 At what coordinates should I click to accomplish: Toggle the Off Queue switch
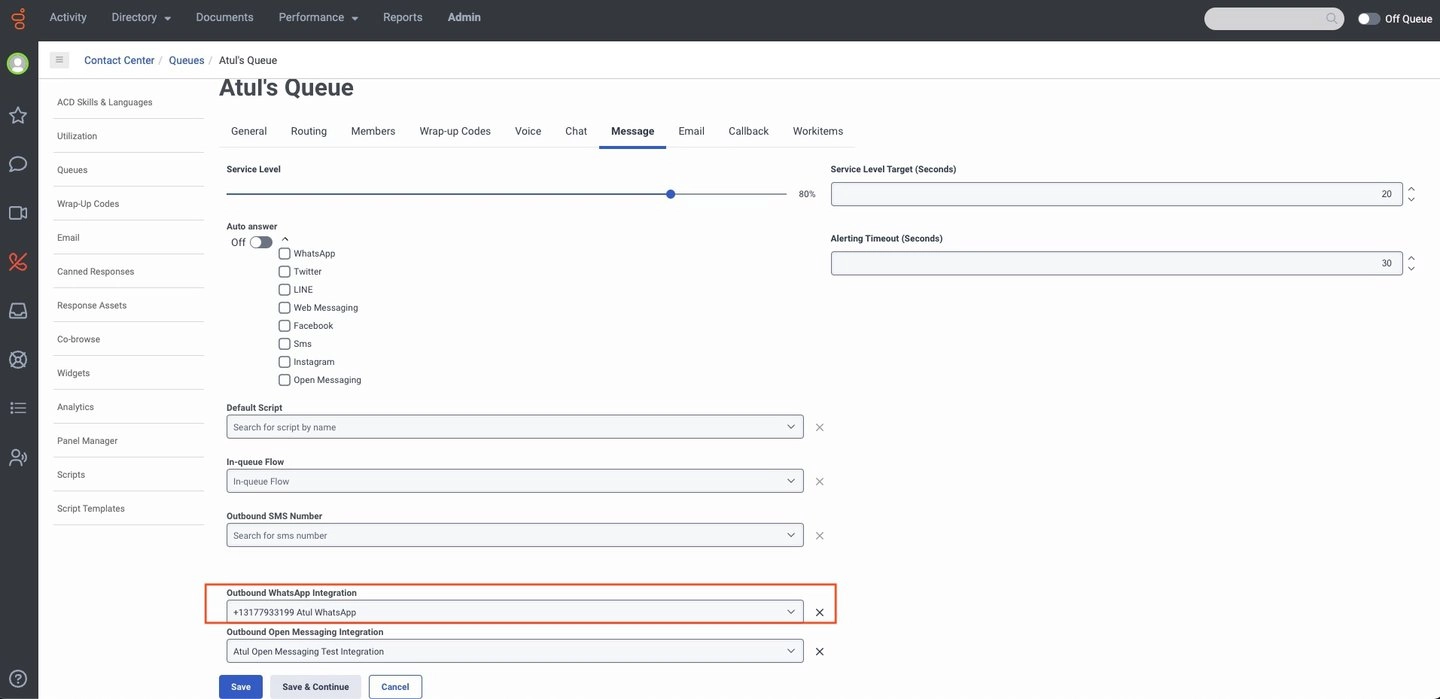pyautogui.click(x=1368, y=18)
